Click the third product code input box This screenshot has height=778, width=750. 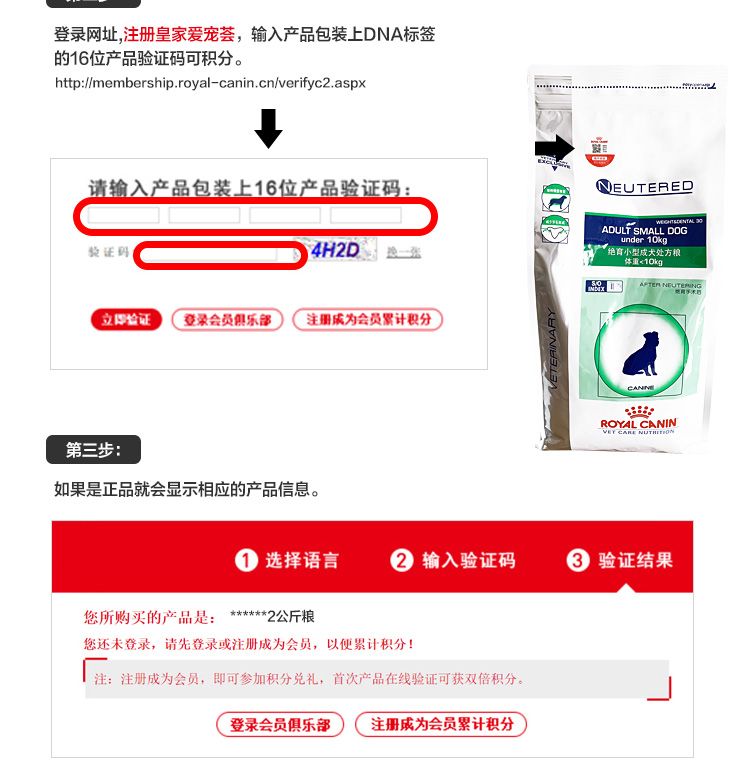click(285, 215)
